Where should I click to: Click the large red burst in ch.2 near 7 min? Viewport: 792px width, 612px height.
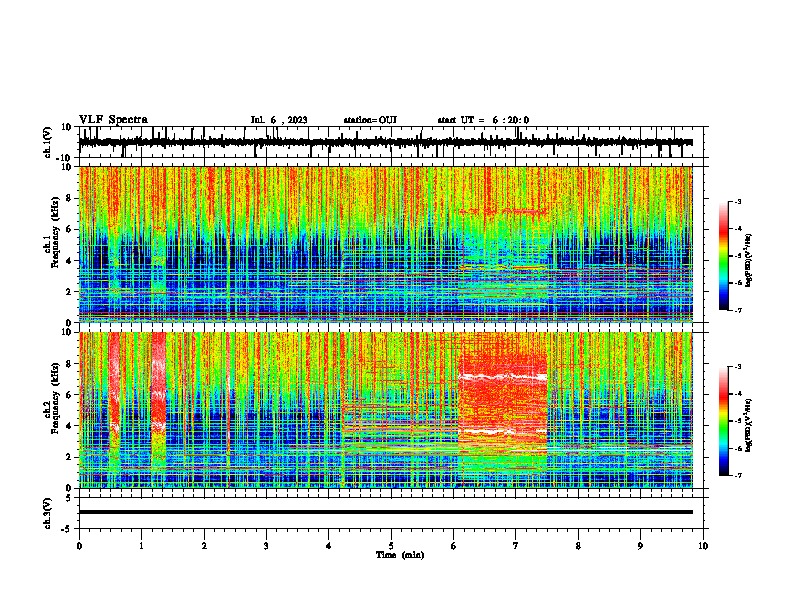(x=503, y=404)
